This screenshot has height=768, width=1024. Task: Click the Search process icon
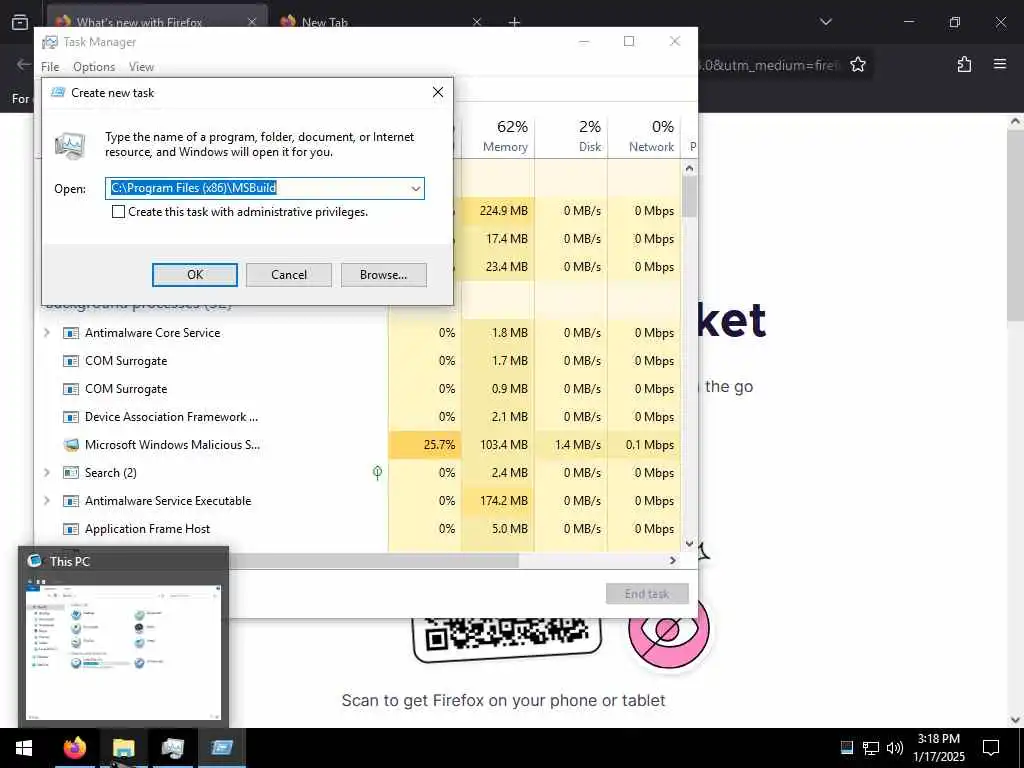71,473
